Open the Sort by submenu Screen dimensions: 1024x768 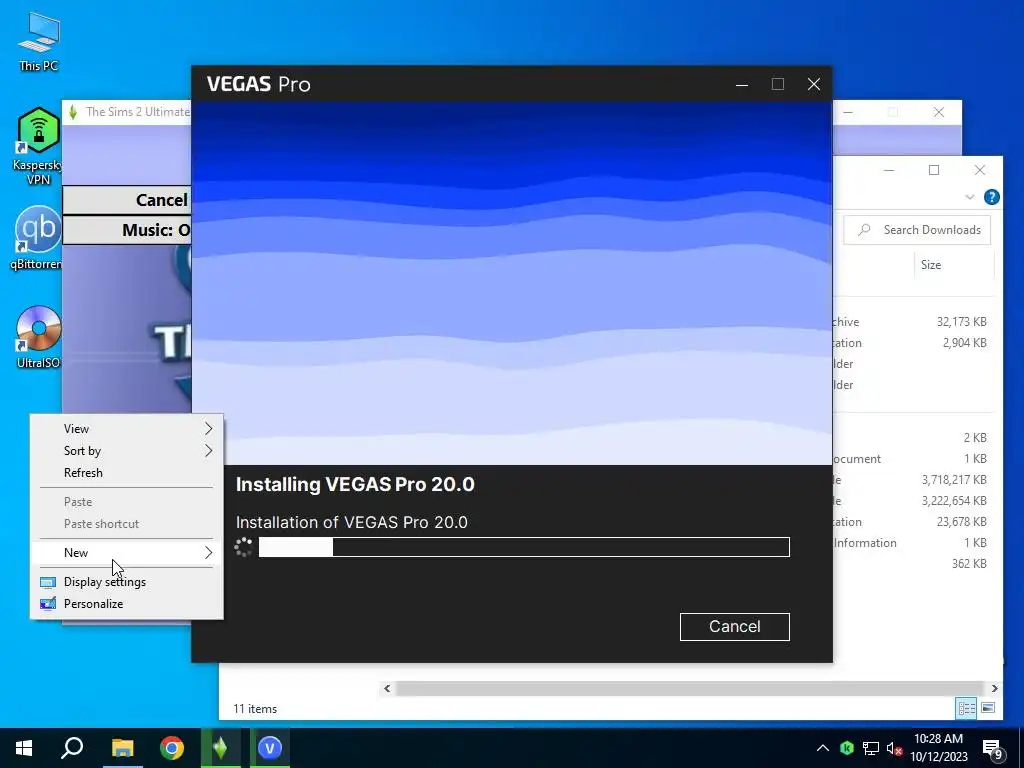(x=127, y=451)
